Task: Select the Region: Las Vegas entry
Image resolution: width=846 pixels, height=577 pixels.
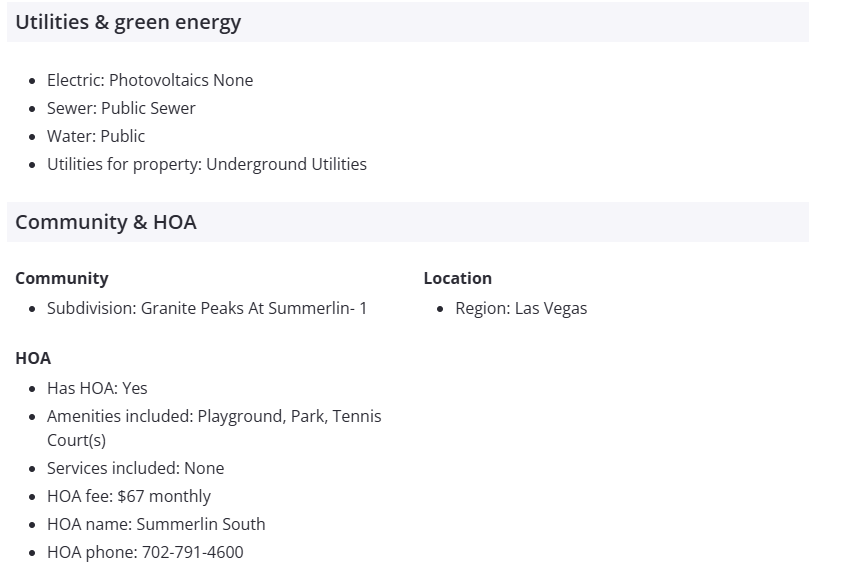Action: pyautogui.click(x=521, y=308)
